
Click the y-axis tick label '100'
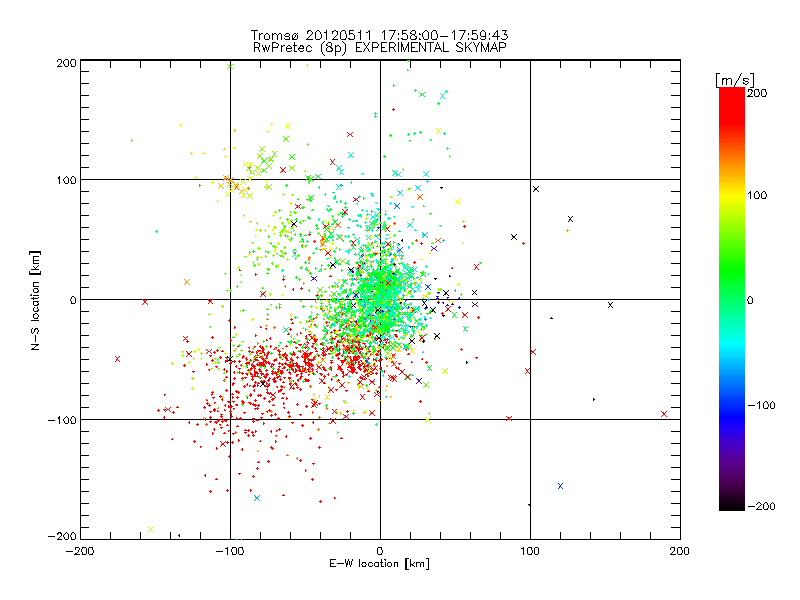66,180
